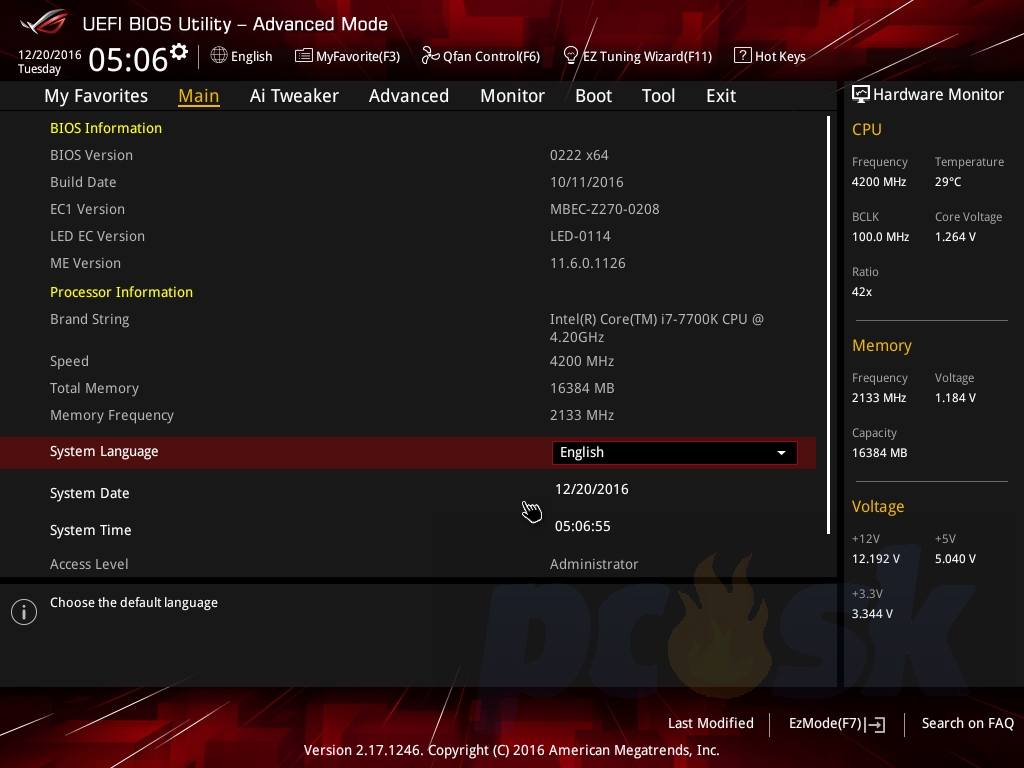Click Last Modified at the bottom
This screenshot has width=1024, height=768.
click(x=711, y=724)
